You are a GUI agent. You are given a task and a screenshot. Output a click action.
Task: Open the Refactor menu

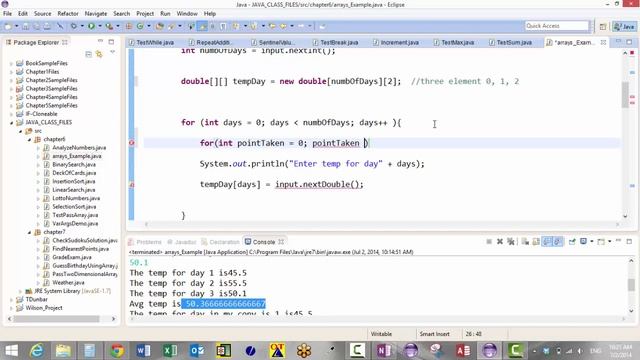pos(68,13)
